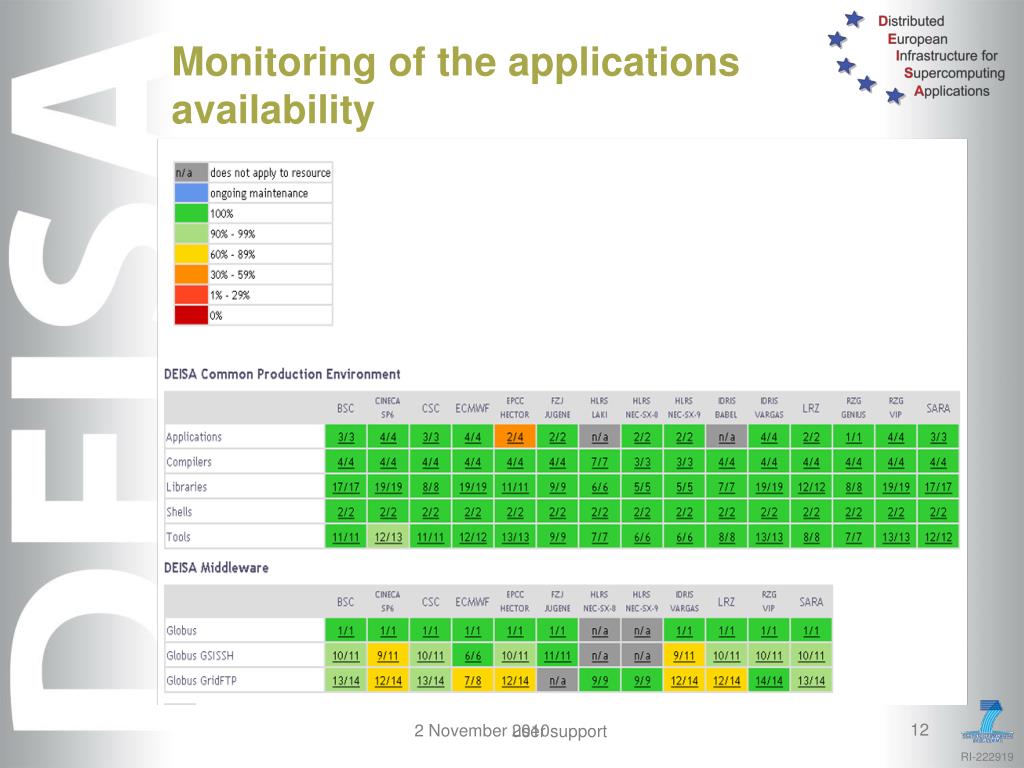The image size is (1024, 768).
Task: Click the gray n/a legend swatch
Action: pyautogui.click(x=191, y=173)
